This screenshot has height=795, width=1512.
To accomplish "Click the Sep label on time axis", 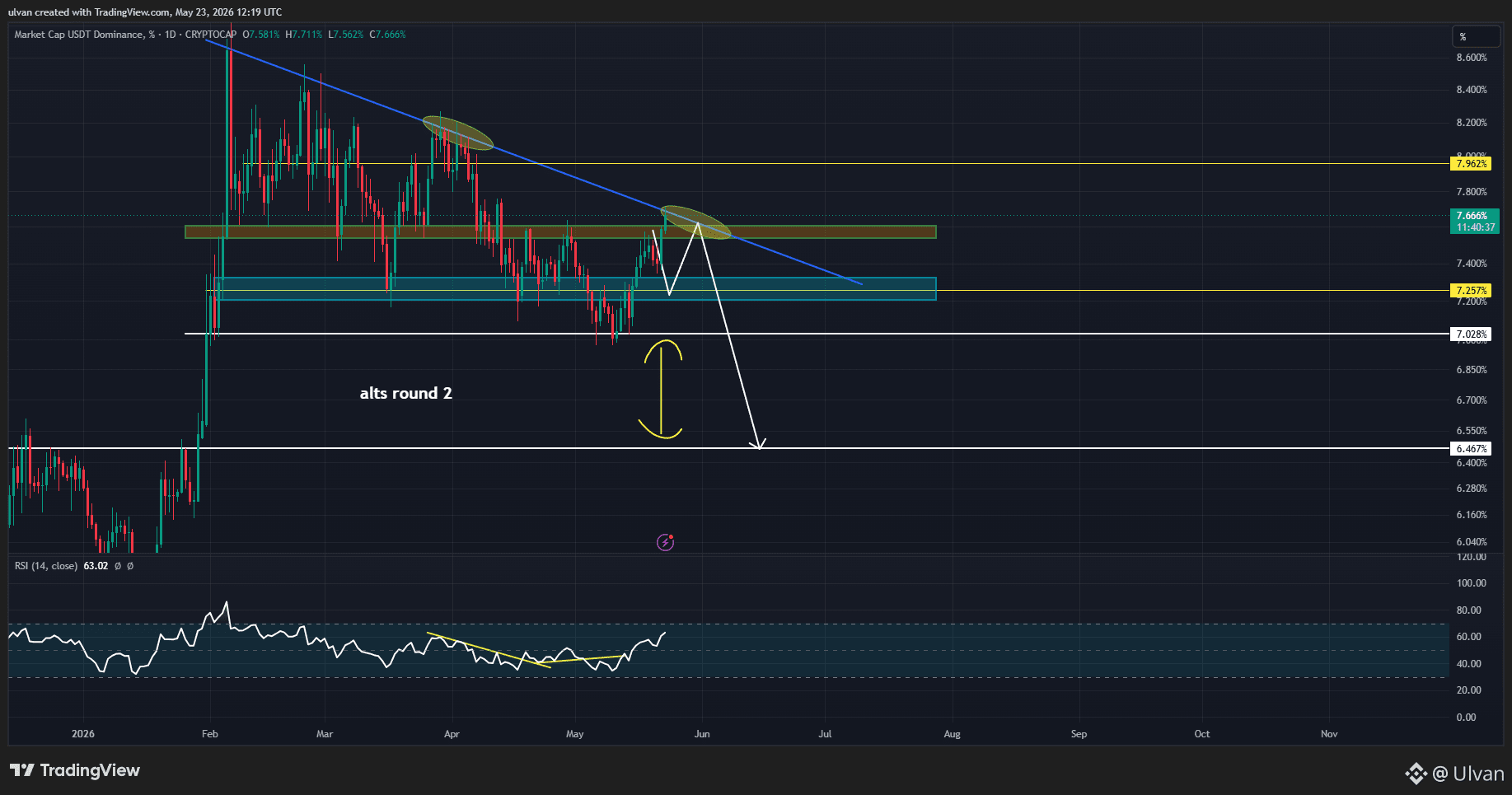I will [x=1079, y=734].
